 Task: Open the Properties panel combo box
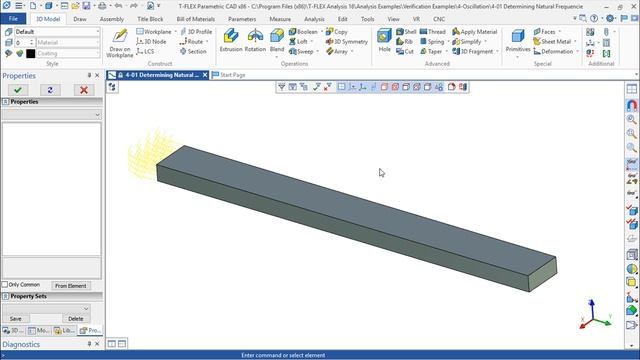(x=52, y=115)
